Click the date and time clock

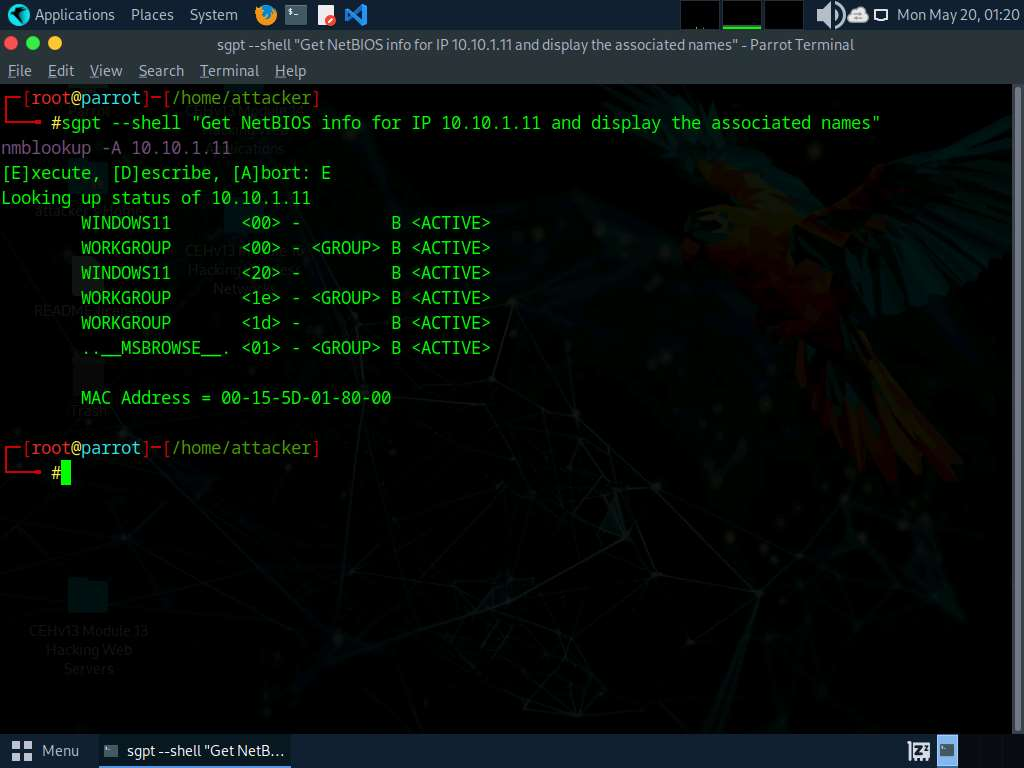[957, 15]
